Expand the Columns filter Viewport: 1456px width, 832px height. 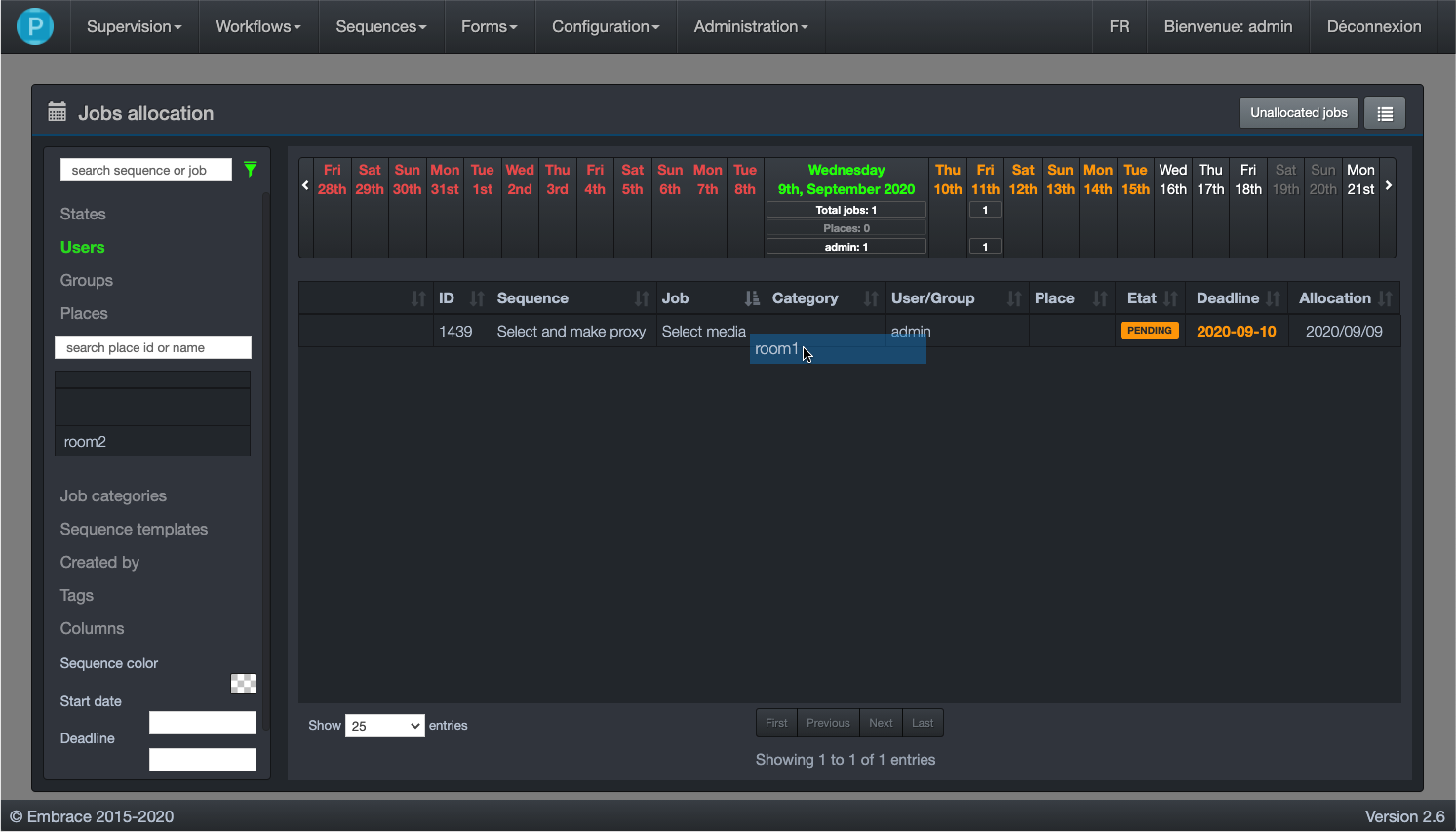tap(92, 628)
